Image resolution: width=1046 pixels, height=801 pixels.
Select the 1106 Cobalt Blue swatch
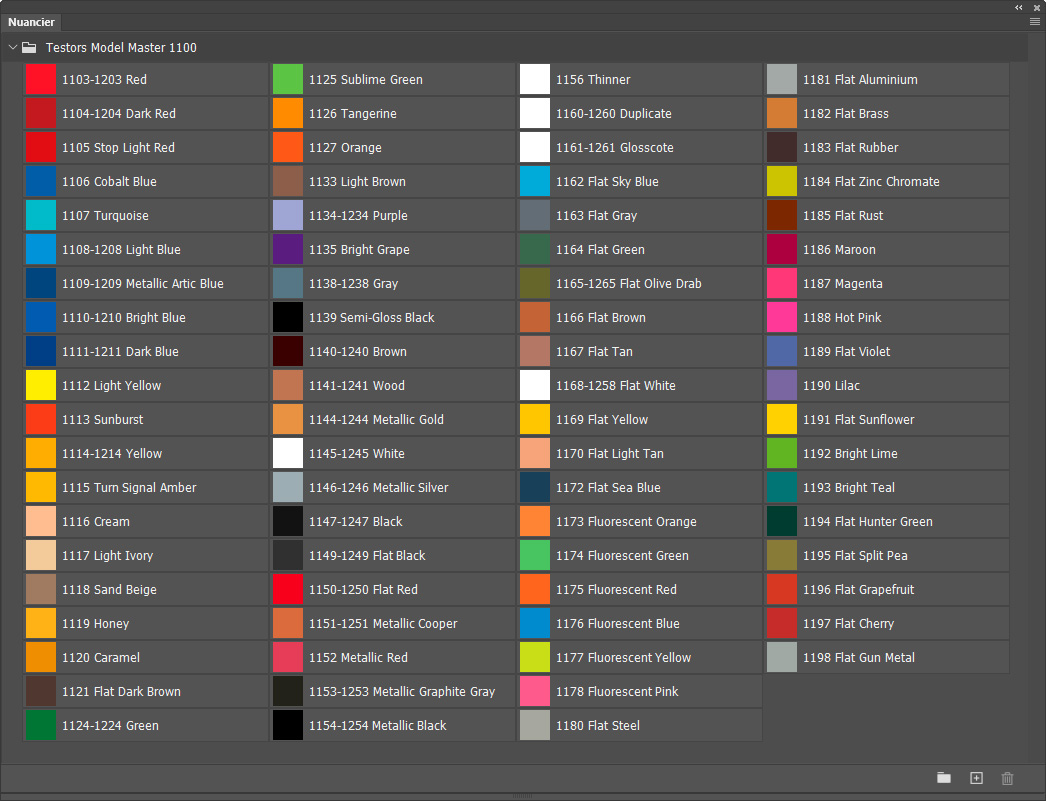tap(41, 181)
